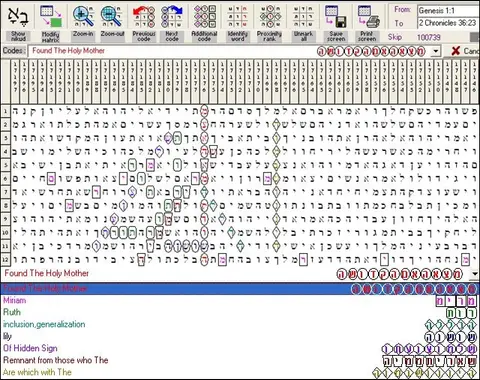Click matrix row header 6
Screen dimensions: 480x380
pos(5,178)
